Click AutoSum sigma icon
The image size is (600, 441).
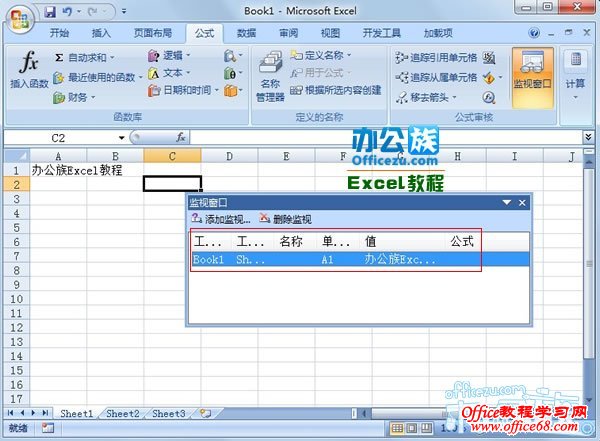point(59,58)
